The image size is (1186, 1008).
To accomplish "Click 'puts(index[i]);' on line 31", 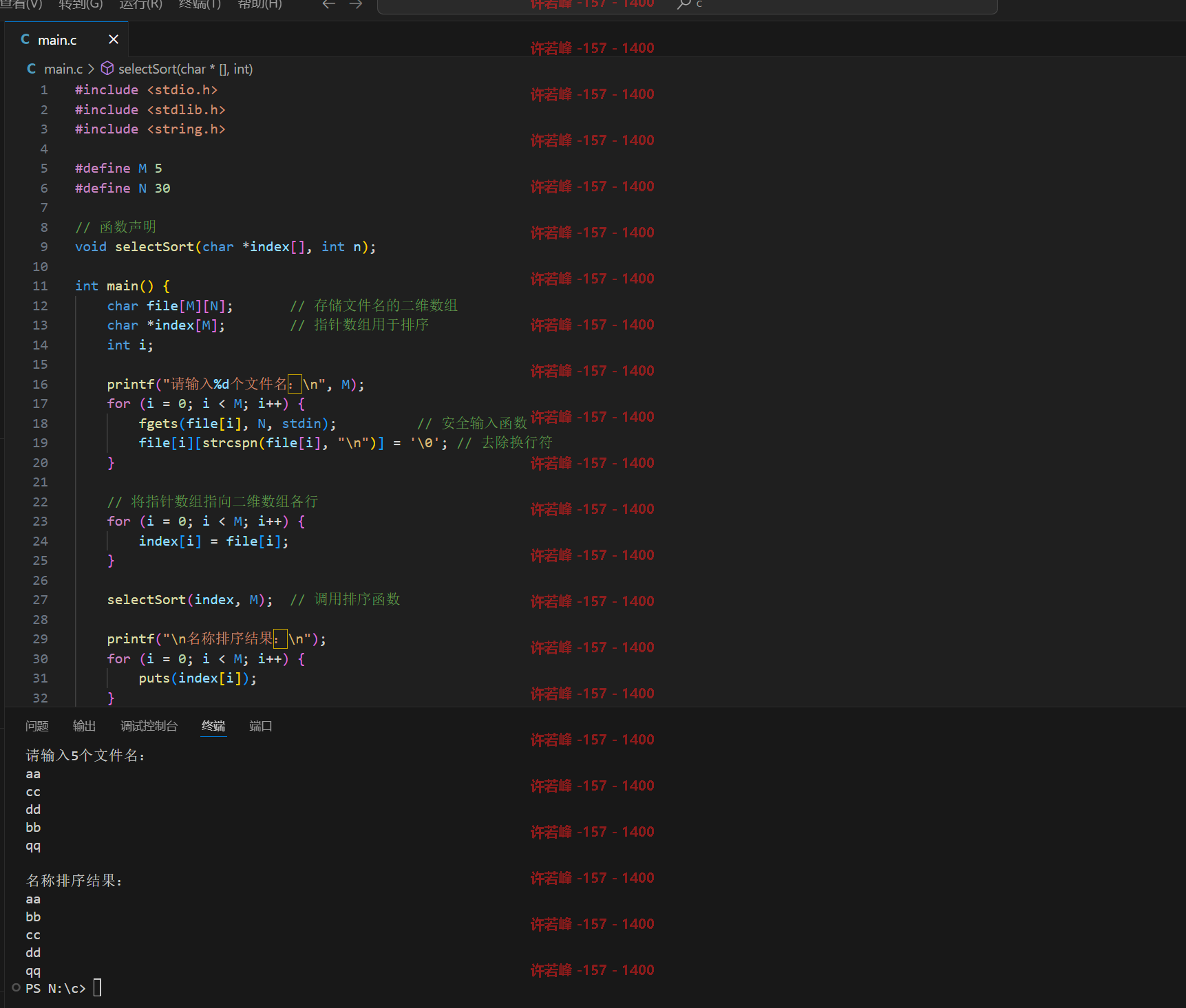I will [198, 678].
